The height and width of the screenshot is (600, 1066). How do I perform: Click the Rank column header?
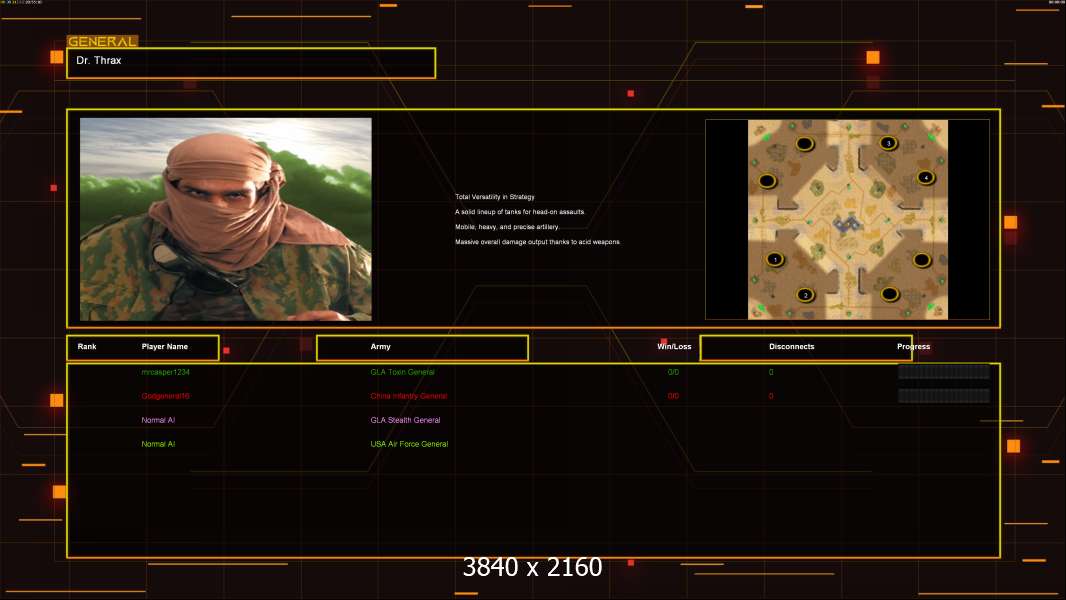[x=87, y=347]
